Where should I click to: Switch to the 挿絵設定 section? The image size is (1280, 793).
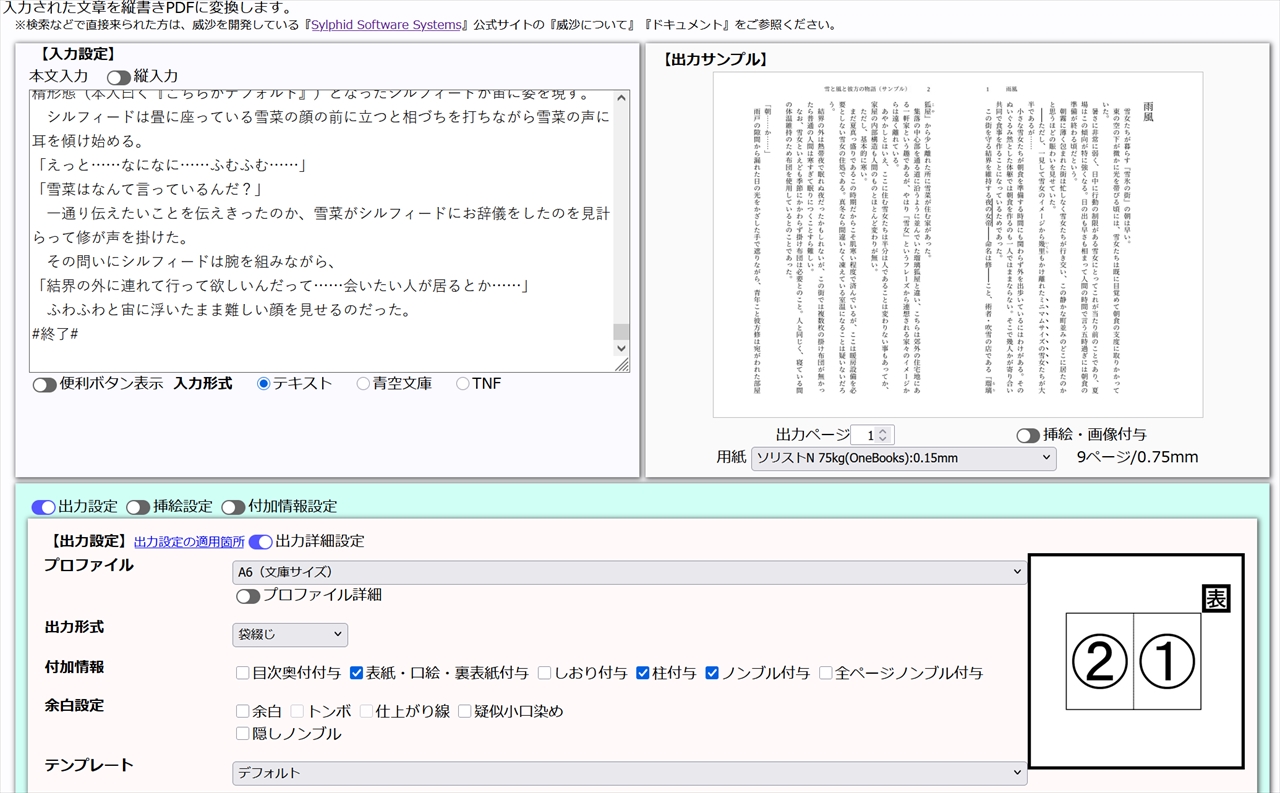[138, 507]
